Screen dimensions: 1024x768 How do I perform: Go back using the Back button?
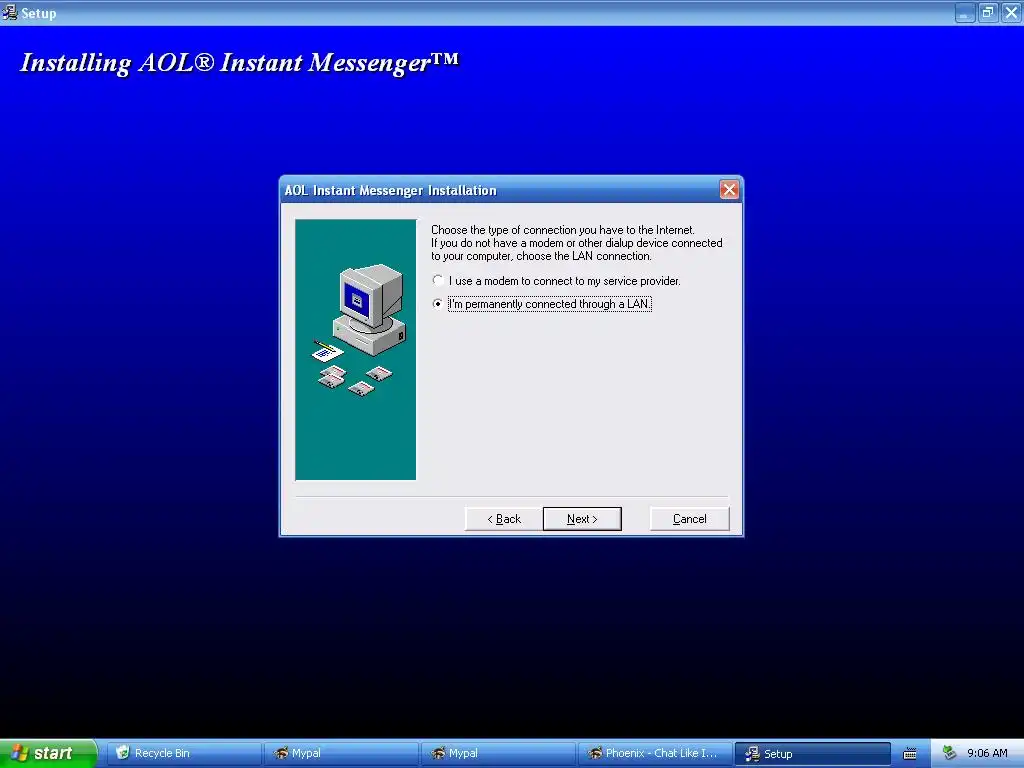coord(504,519)
